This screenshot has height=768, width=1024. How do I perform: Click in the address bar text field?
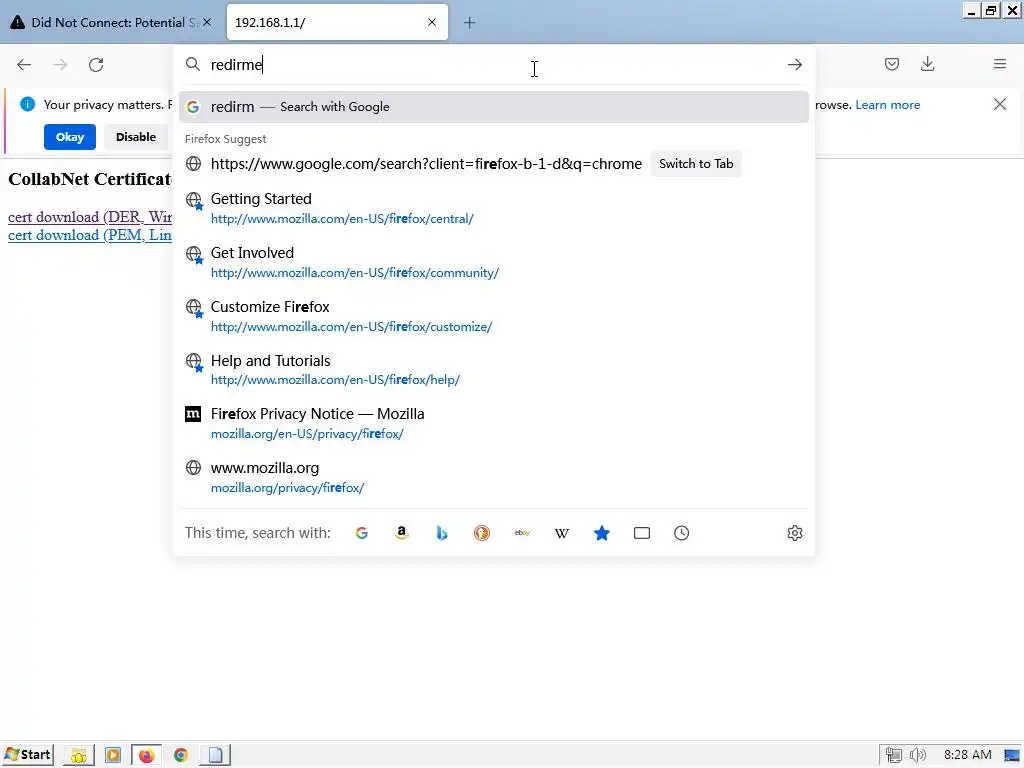click(494, 65)
